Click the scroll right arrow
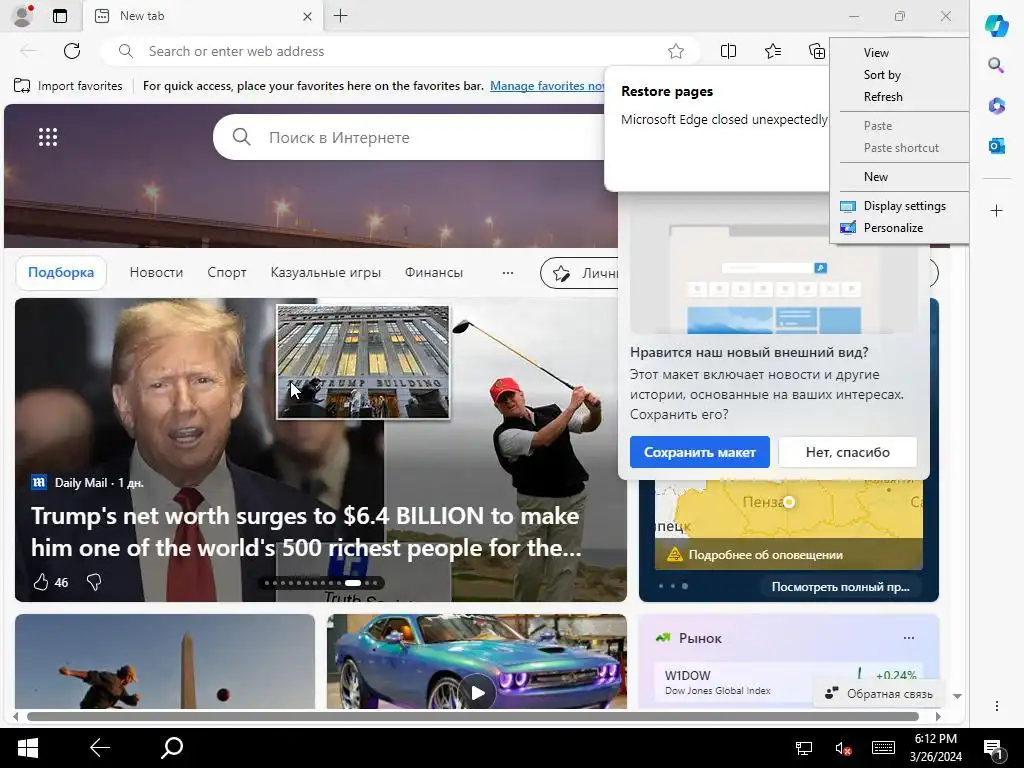 pyautogui.click(x=938, y=716)
